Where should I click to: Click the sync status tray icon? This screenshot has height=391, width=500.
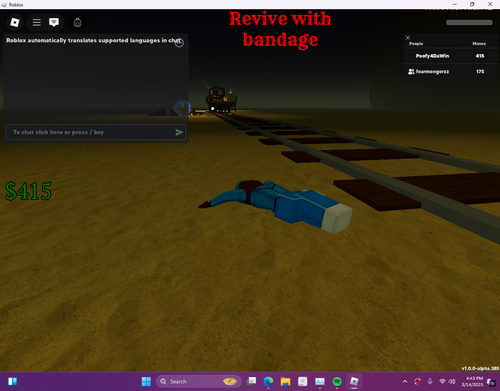417,381
